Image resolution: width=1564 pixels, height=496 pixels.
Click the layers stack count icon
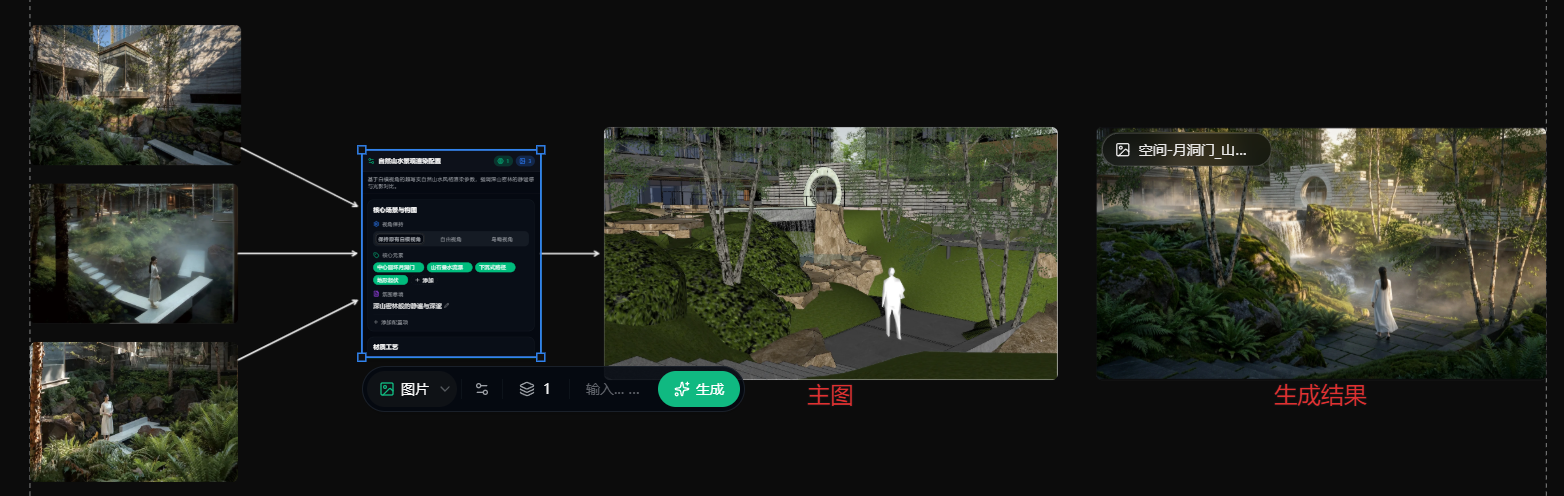tap(527, 389)
